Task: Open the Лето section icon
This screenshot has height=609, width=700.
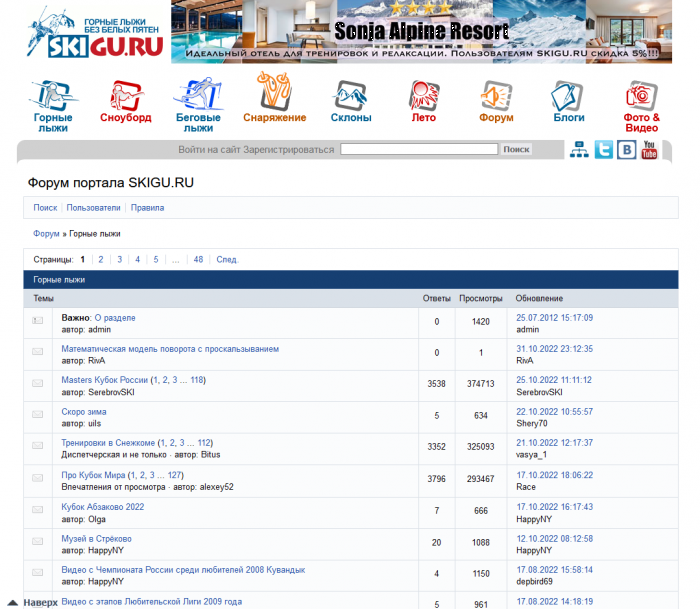Action: coord(424,95)
